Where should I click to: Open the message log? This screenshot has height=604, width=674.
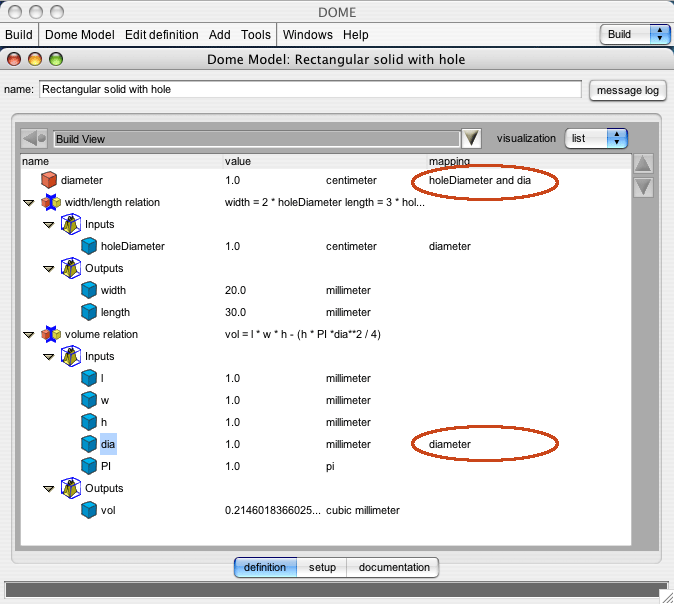coord(628,90)
